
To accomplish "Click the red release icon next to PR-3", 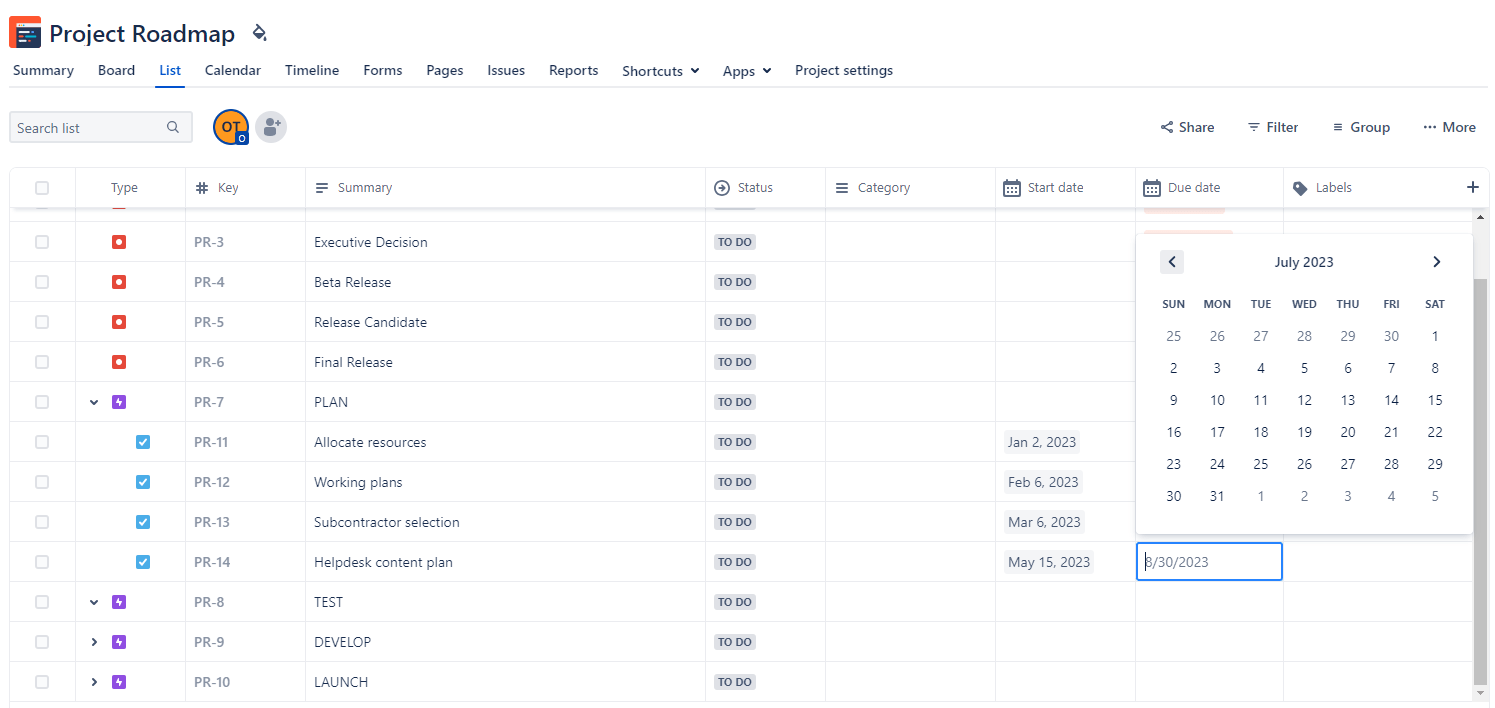I will click(119, 241).
